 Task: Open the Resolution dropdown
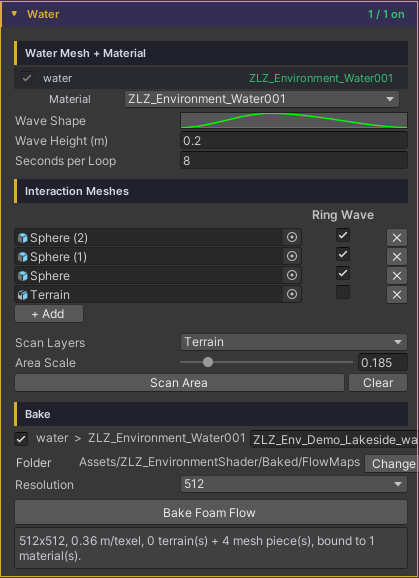point(294,484)
